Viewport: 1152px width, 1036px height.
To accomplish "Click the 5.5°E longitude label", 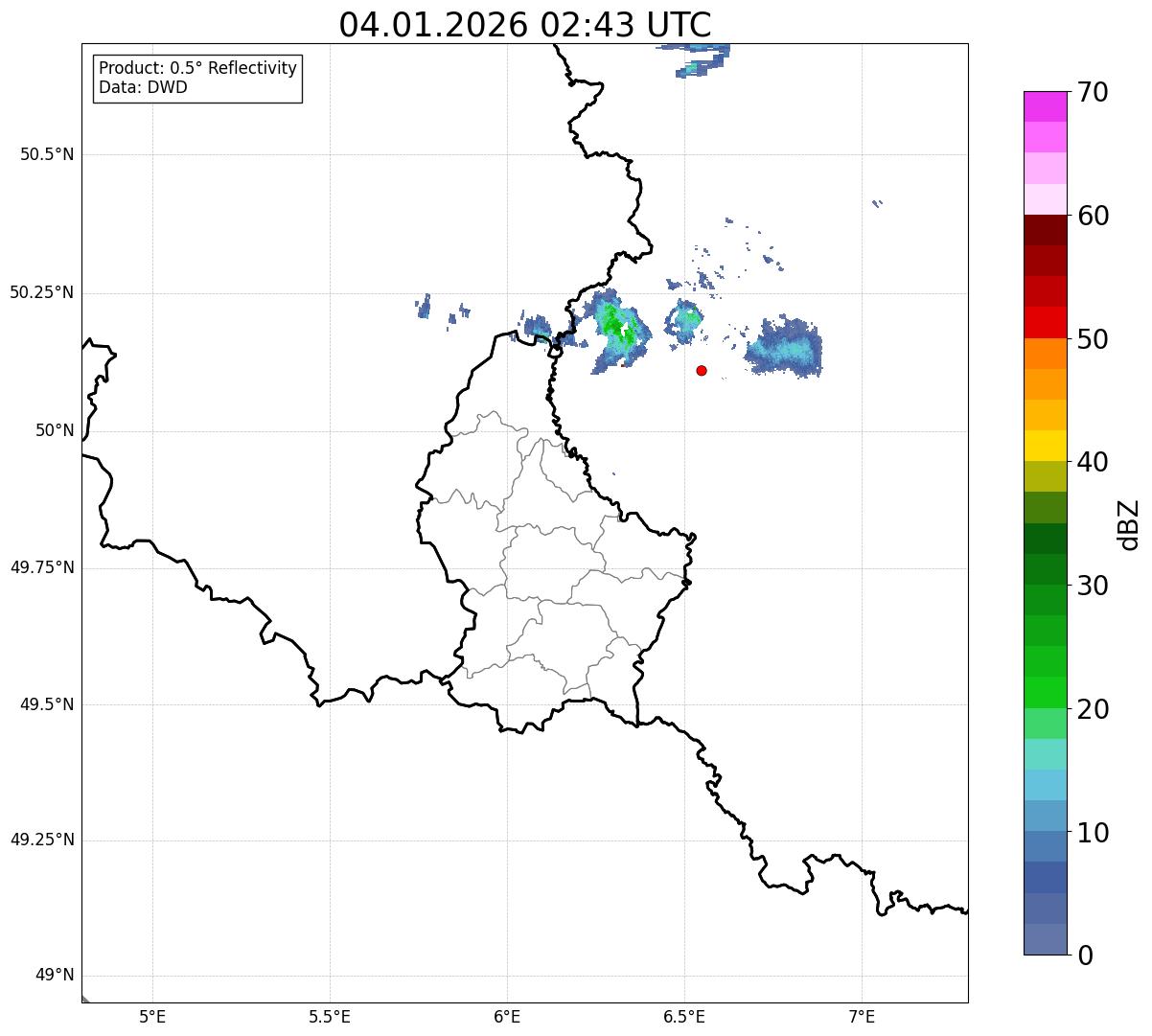I will [330, 1016].
